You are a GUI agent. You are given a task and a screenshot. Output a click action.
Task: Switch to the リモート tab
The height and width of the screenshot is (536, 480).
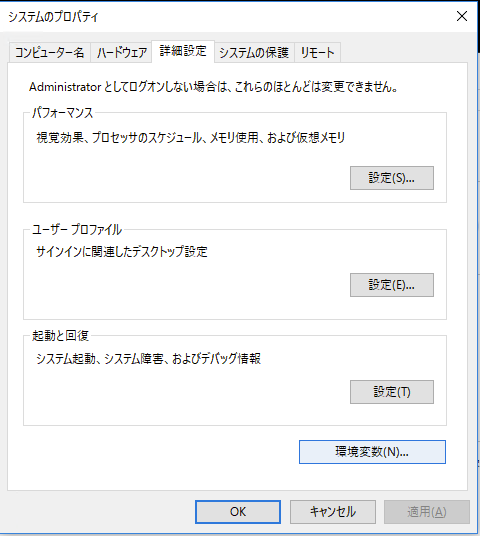pos(317,52)
